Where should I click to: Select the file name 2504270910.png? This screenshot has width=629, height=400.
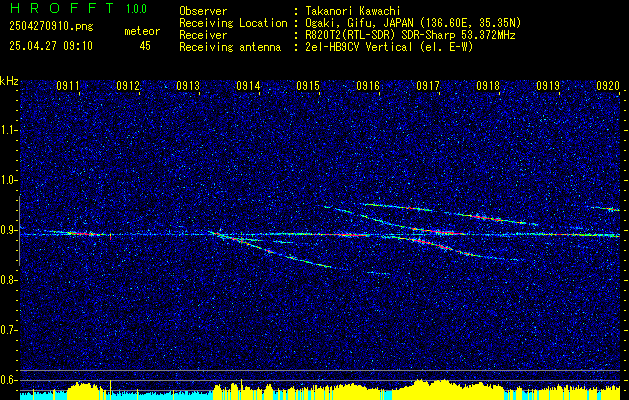click(51, 26)
